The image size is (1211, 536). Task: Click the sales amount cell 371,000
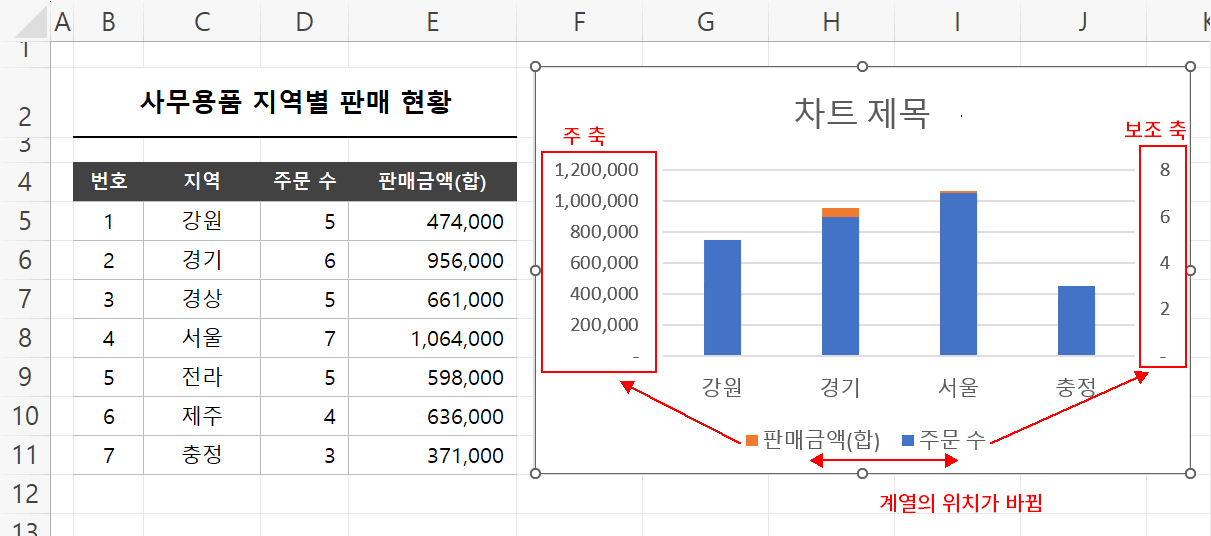coord(432,455)
